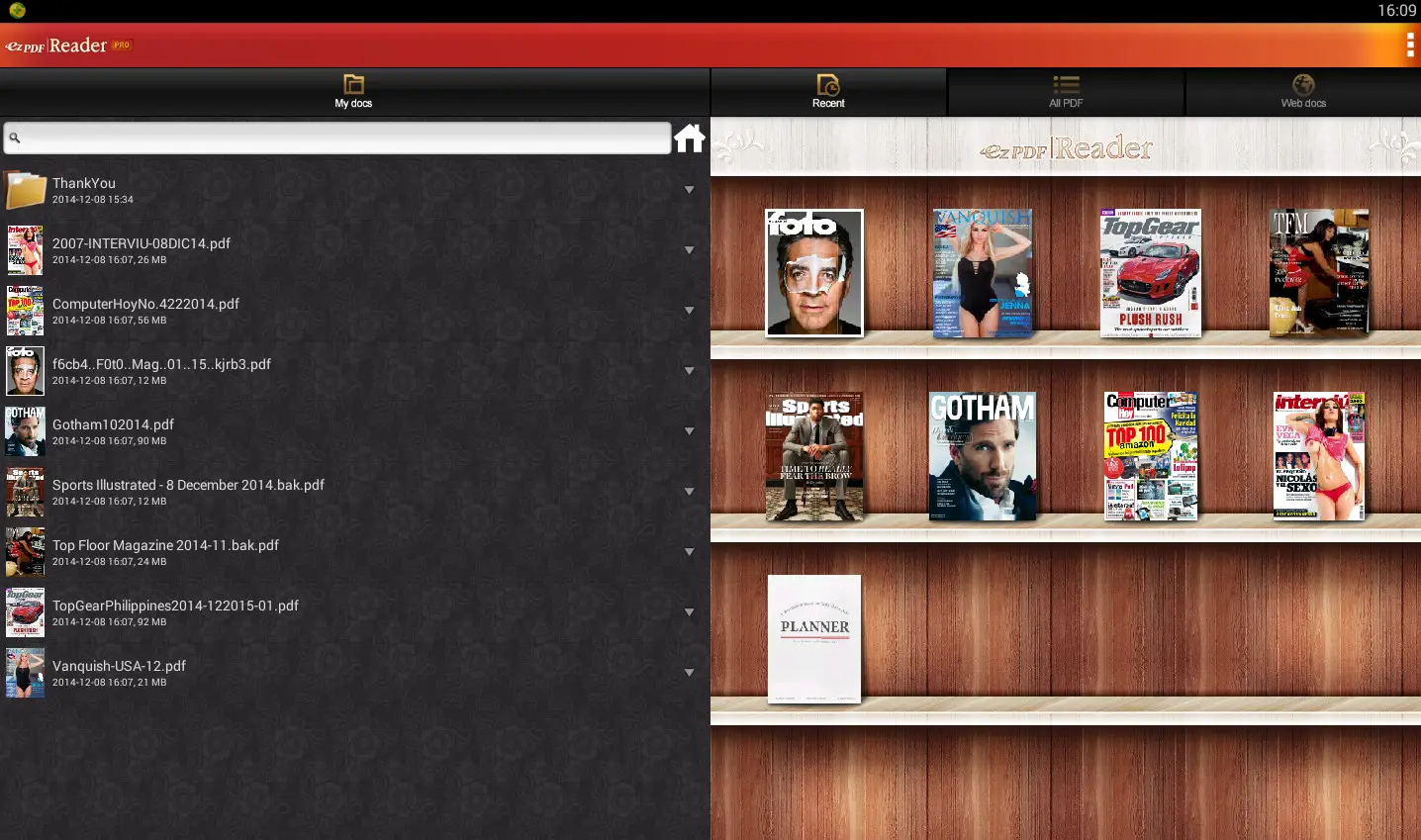Select Sports Illustrated - 8 December 2014.bak.pdf name
Image resolution: width=1421 pixels, height=840 pixels.
point(188,485)
